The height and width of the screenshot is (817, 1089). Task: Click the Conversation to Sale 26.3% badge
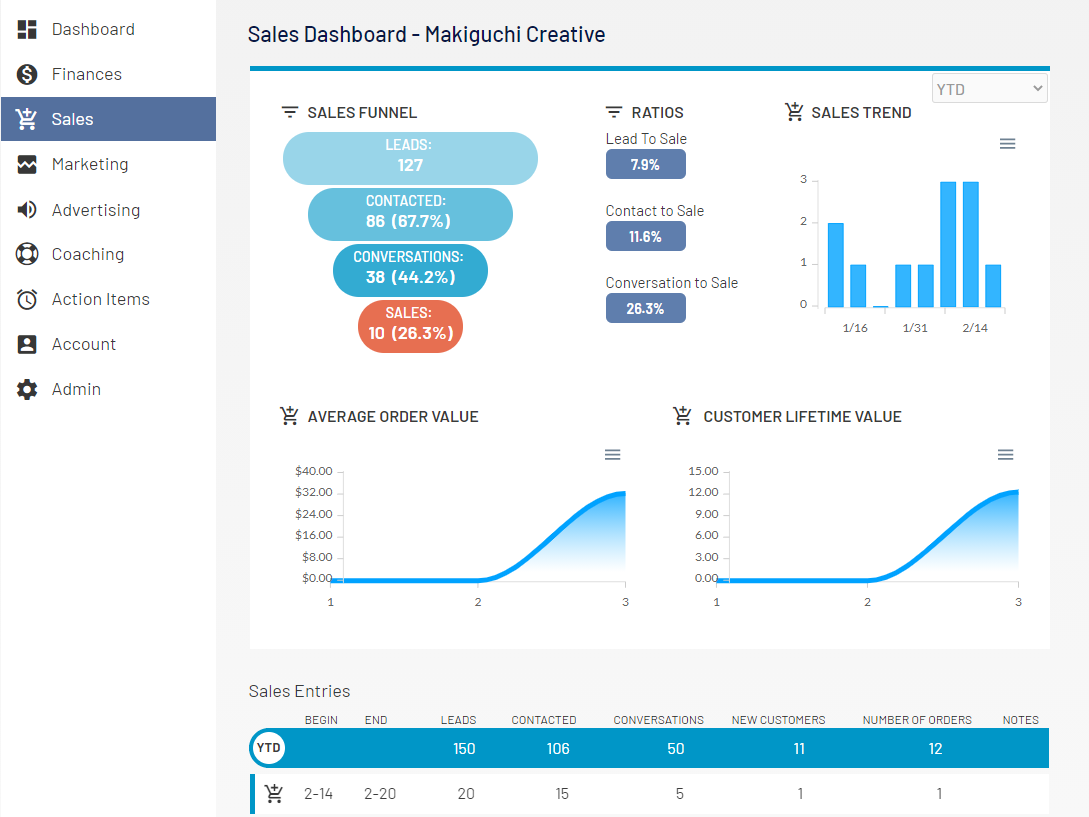(x=645, y=308)
